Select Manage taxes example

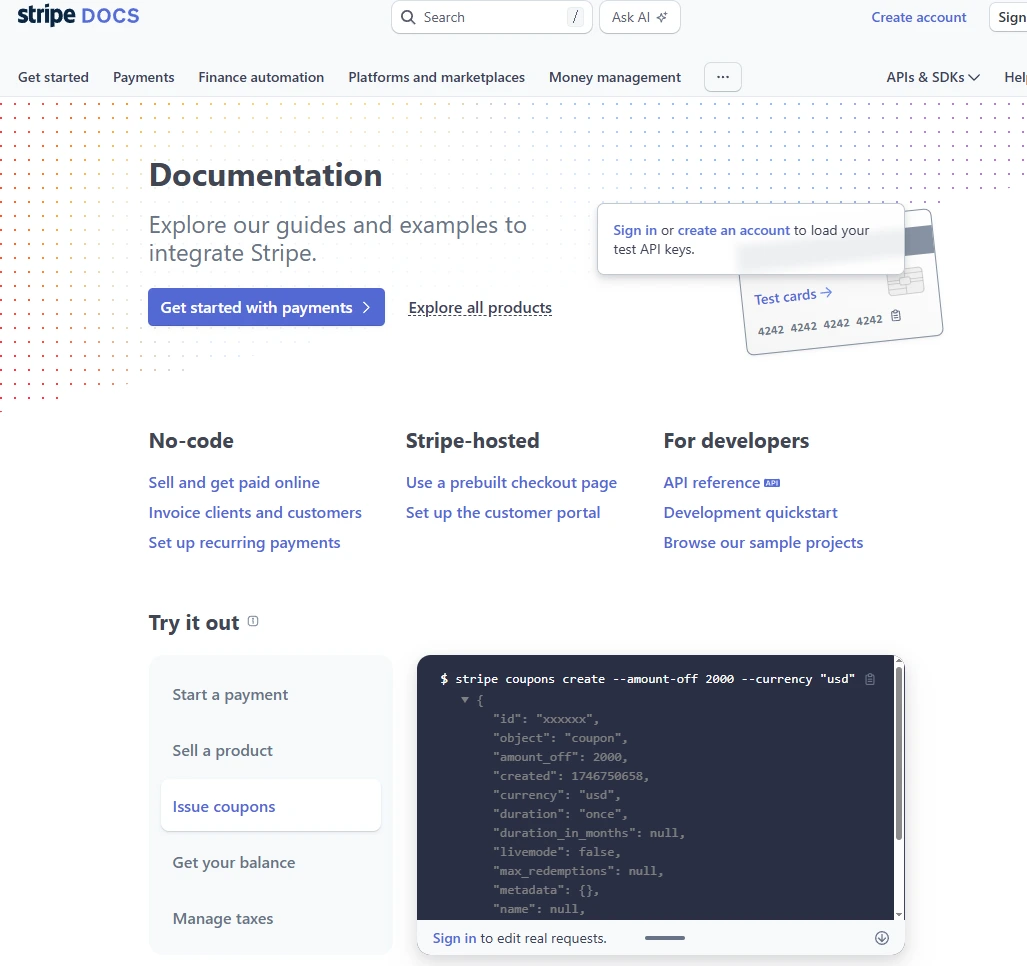pyautogui.click(x=271, y=919)
